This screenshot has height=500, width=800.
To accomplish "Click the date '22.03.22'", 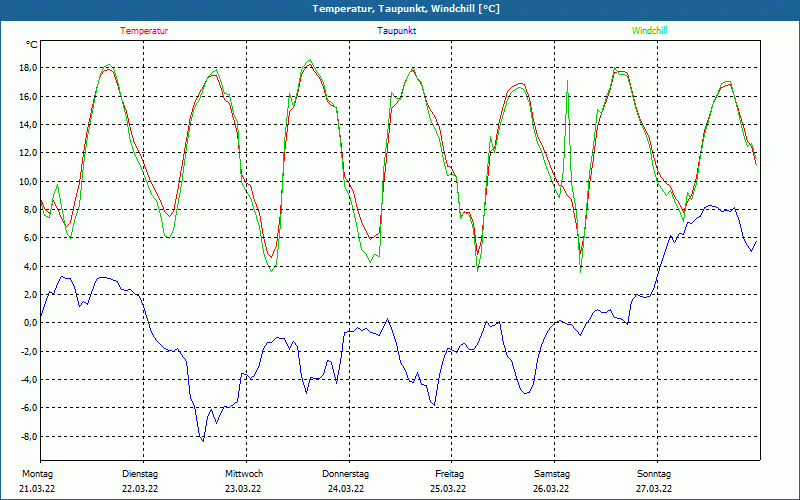I will [x=140, y=488].
